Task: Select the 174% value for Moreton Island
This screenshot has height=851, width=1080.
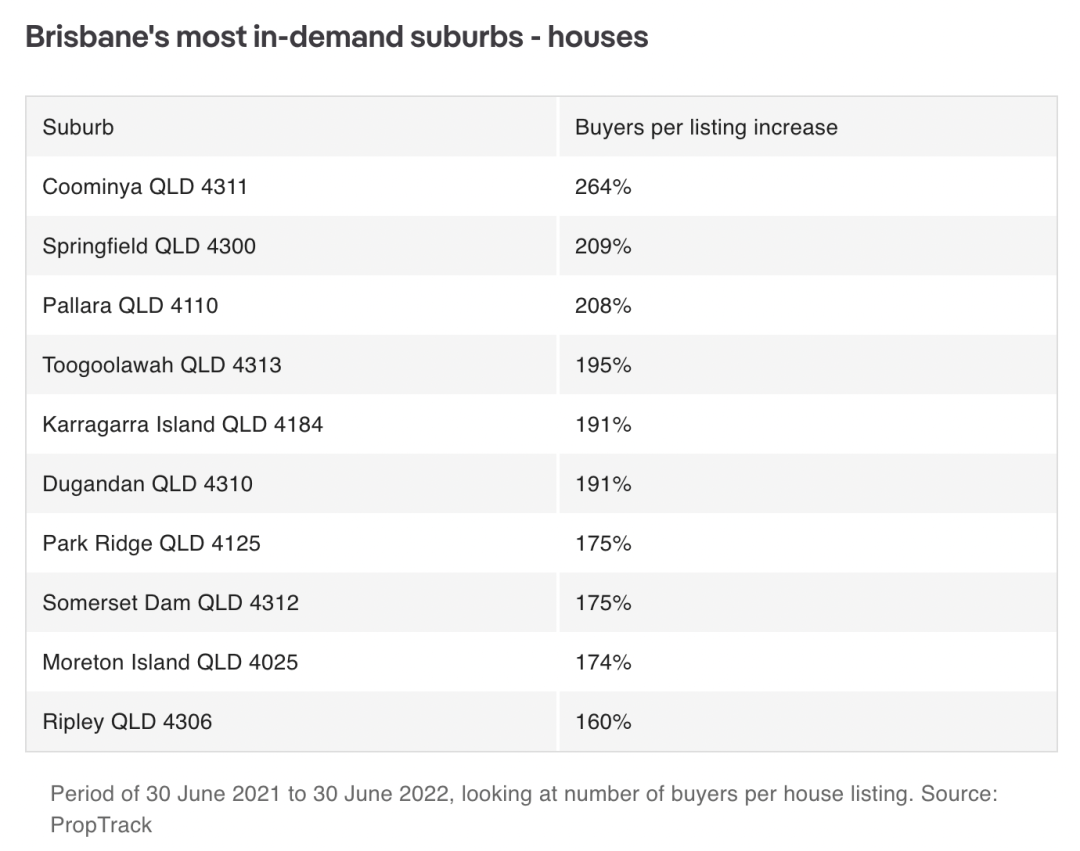Action: [x=603, y=662]
